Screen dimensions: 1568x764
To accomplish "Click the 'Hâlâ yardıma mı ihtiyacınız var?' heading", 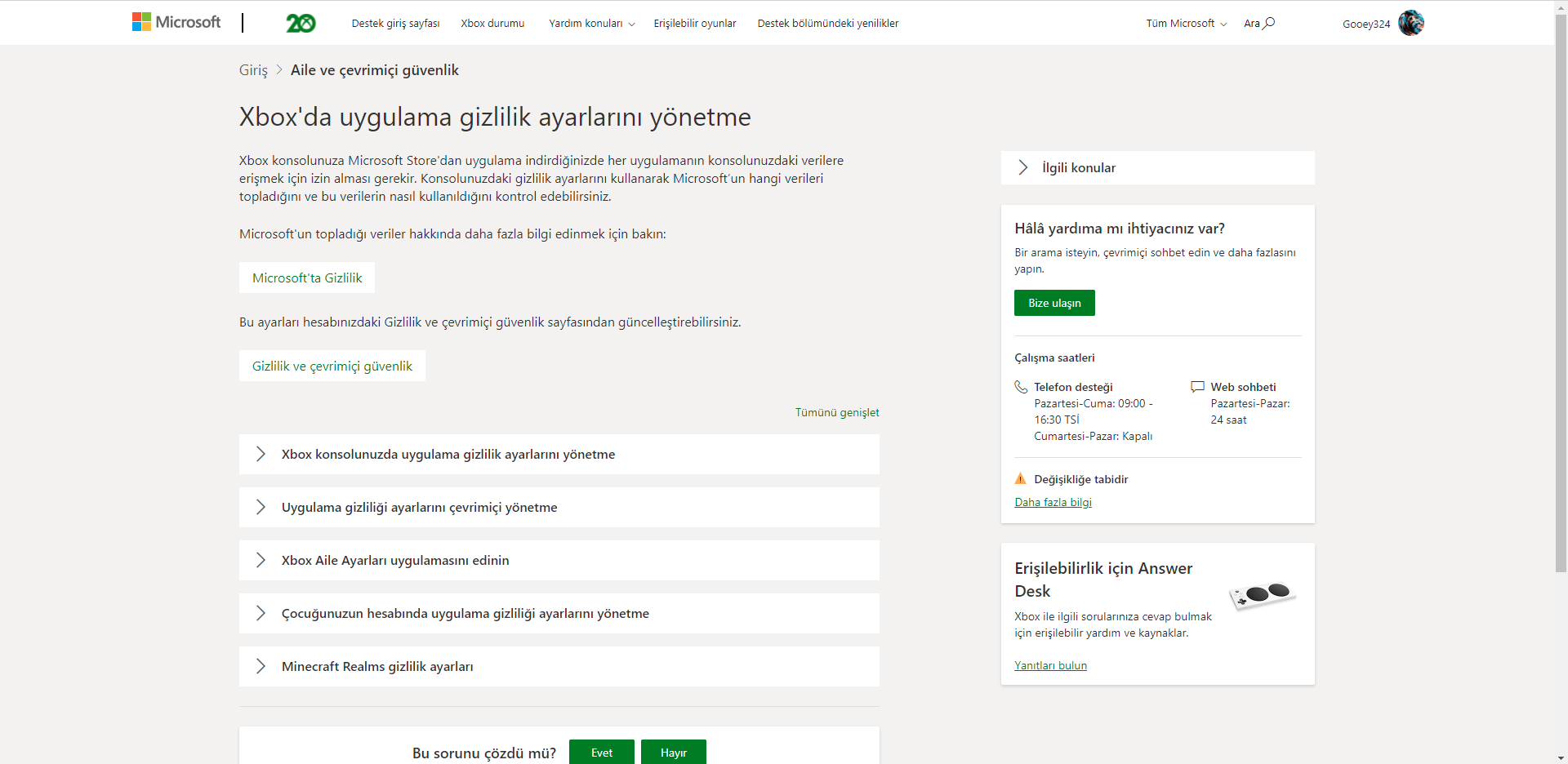I will point(1120,229).
